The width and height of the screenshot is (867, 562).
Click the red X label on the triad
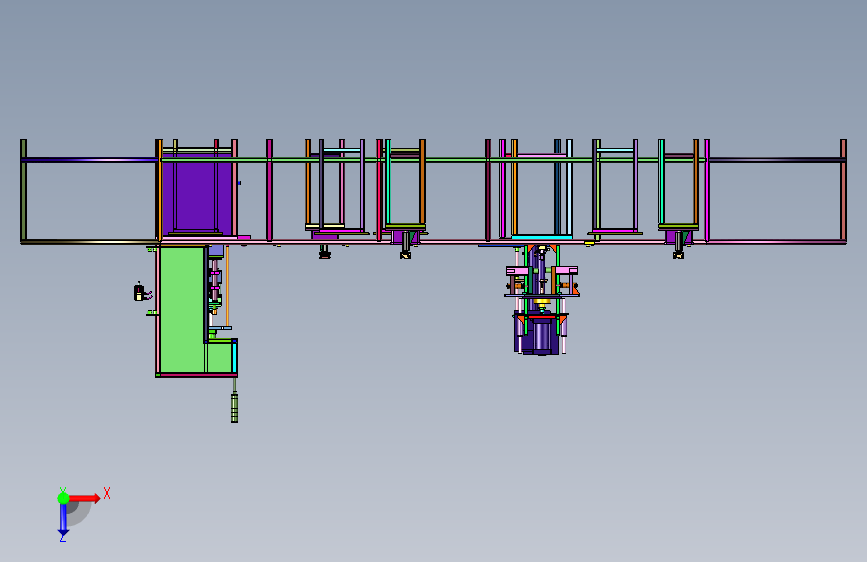pyautogui.click(x=107, y=493)
